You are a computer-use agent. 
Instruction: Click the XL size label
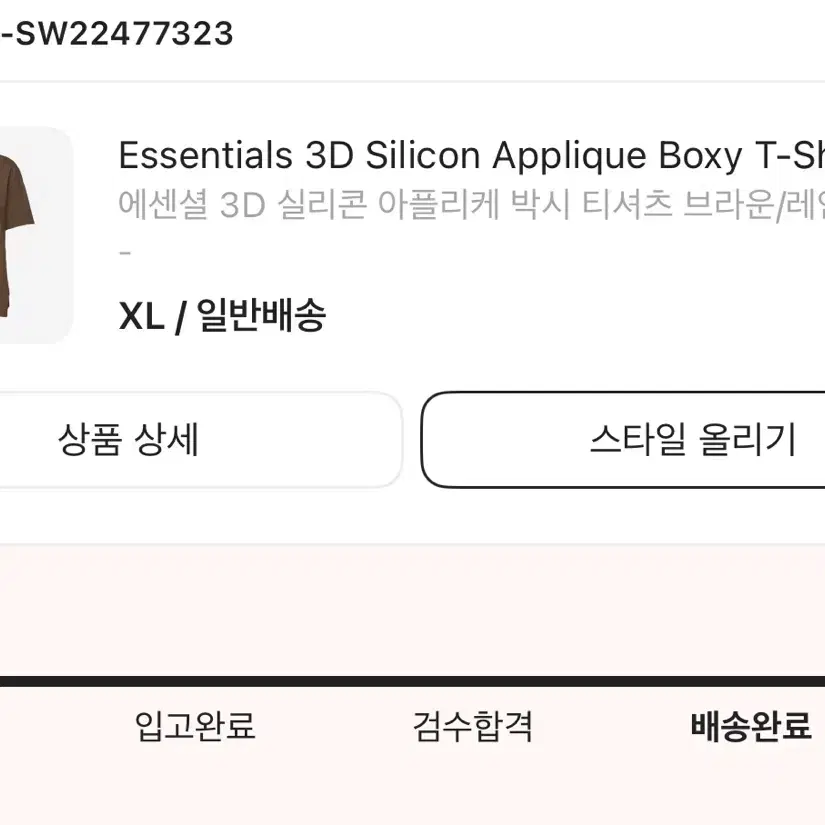[142, 316]
